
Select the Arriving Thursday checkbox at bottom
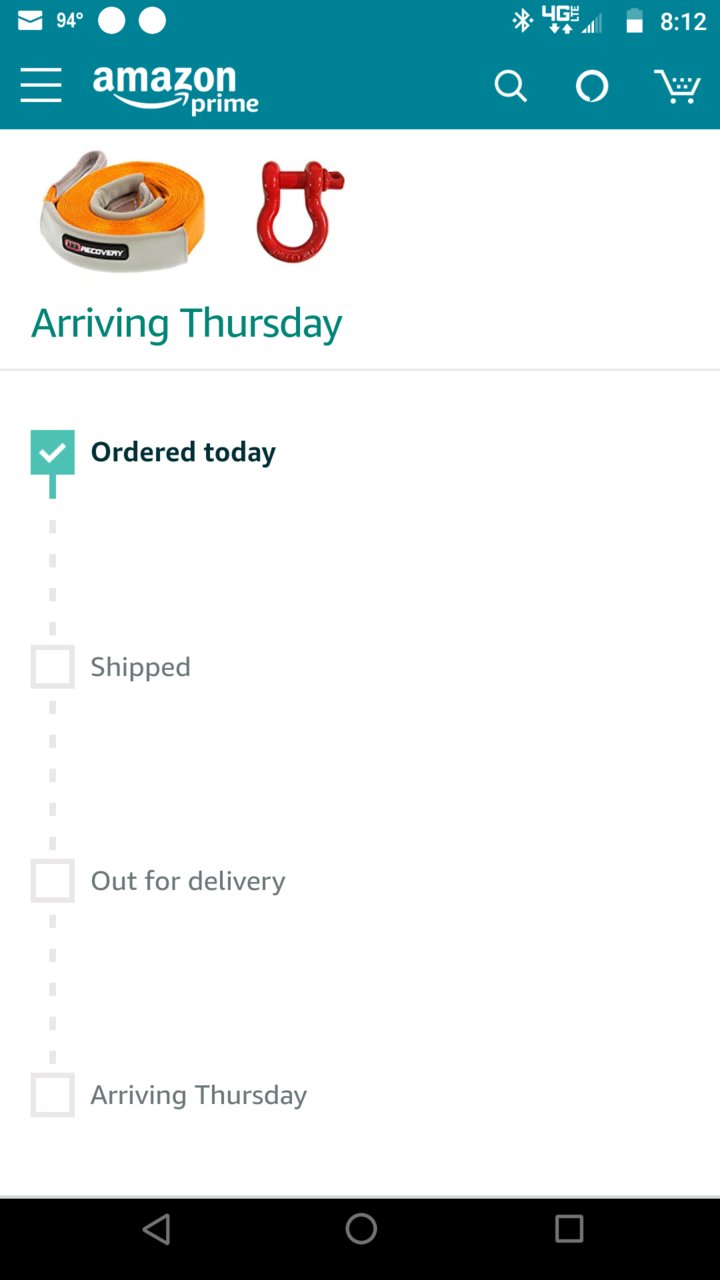[x=53, y=1095]
